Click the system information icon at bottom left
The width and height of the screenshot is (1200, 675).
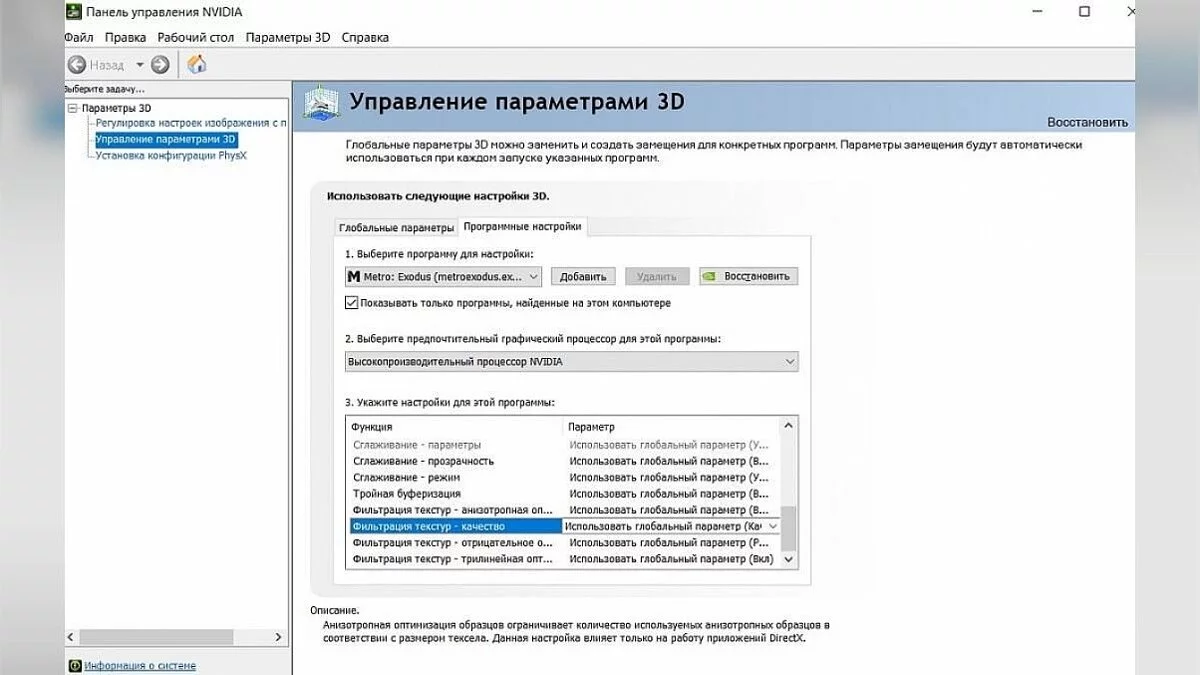click(x=75, y=665)
